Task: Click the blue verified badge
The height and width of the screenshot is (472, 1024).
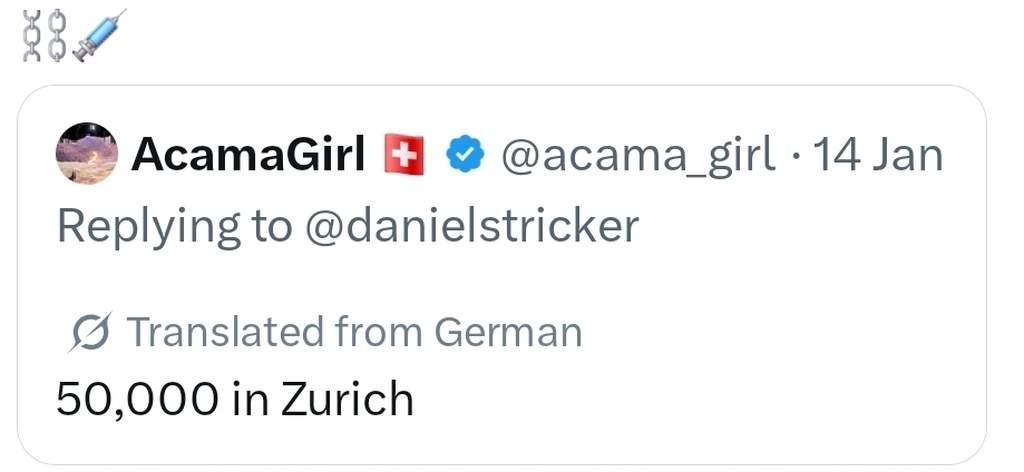Action: coord(464,155)
